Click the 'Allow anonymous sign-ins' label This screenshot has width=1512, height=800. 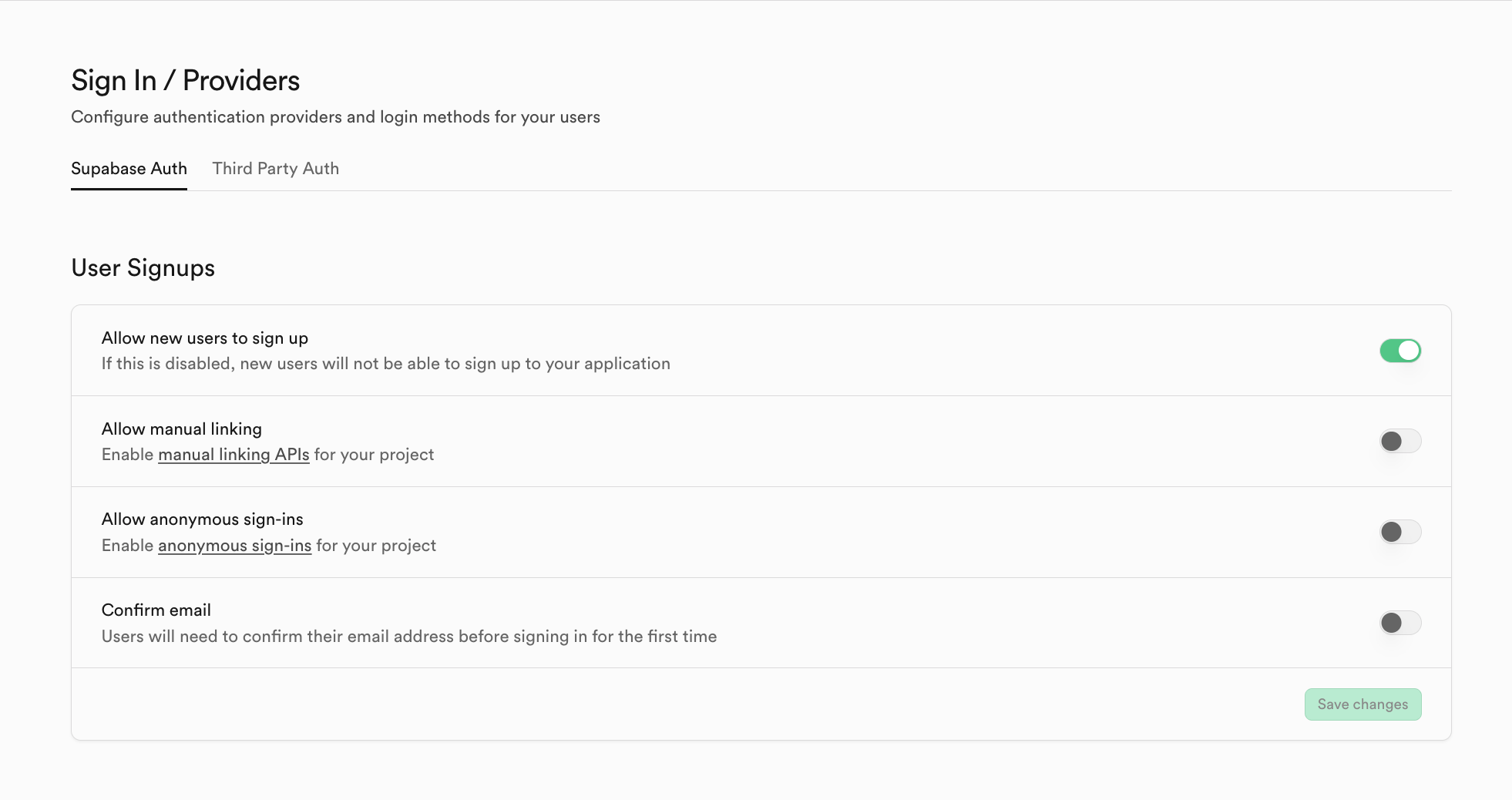(202, 519)
